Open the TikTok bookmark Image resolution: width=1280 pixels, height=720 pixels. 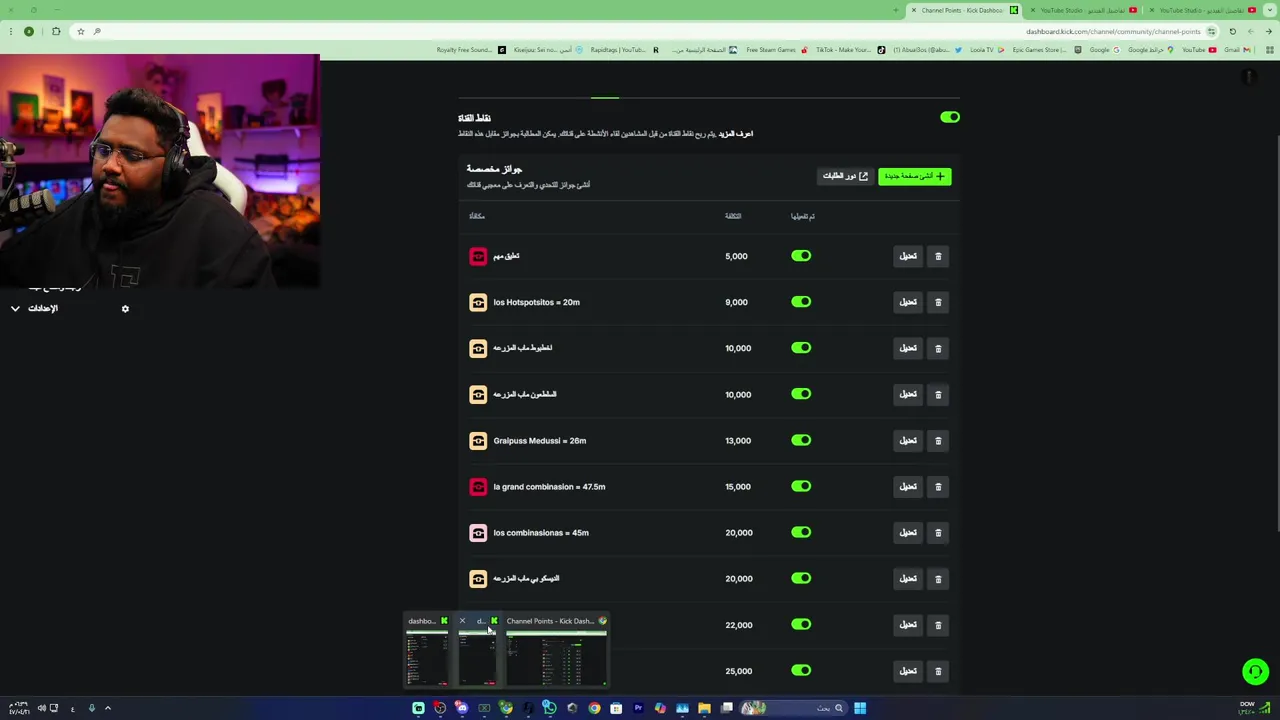tap(850, 50)
